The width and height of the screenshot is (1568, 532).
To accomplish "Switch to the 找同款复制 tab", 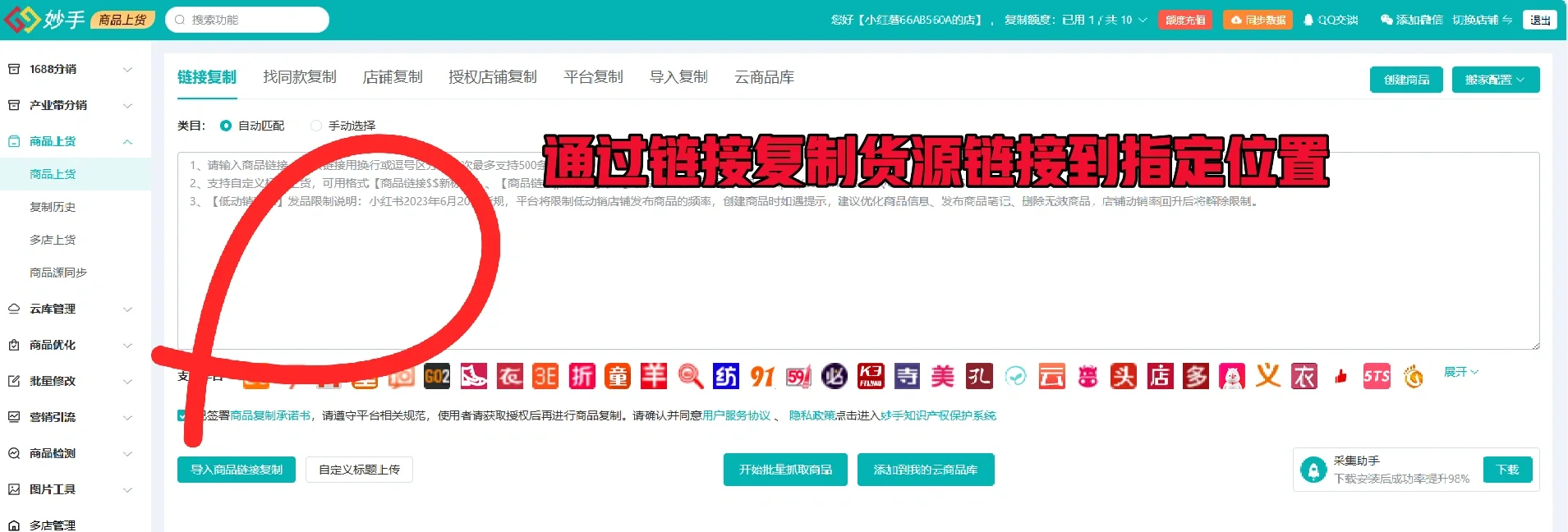I will point(300,77).
